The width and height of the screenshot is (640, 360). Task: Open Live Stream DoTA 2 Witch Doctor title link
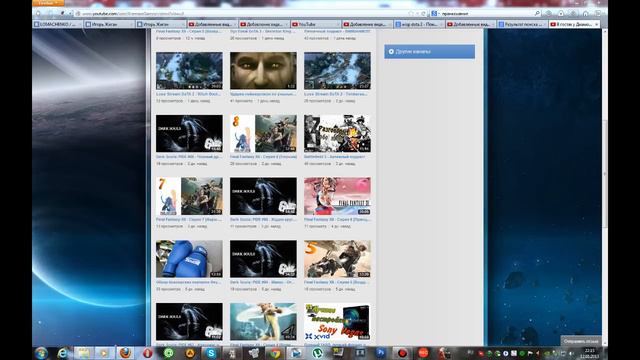tap(188, 94)
